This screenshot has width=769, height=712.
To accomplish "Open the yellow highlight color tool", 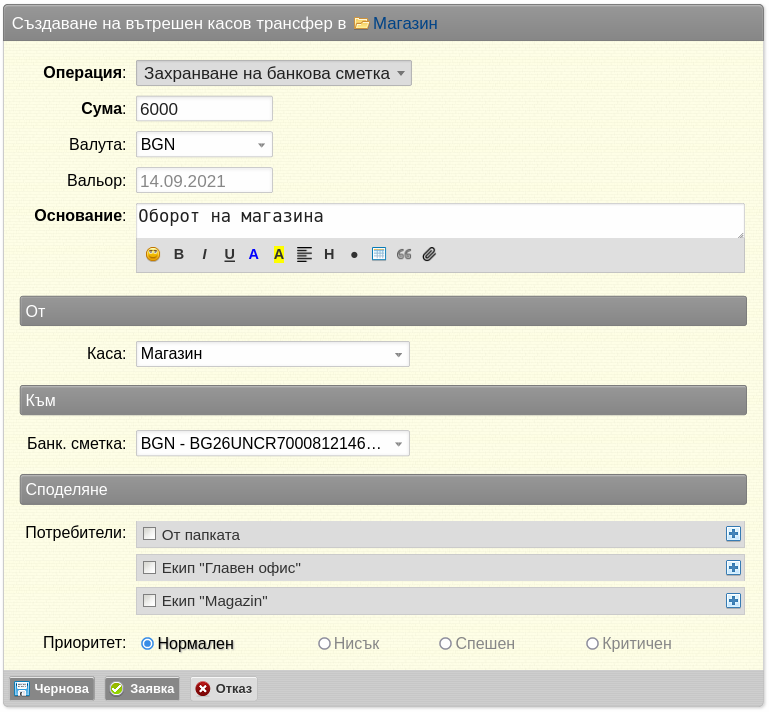I will pyautogui.click(x=279, y=254).
